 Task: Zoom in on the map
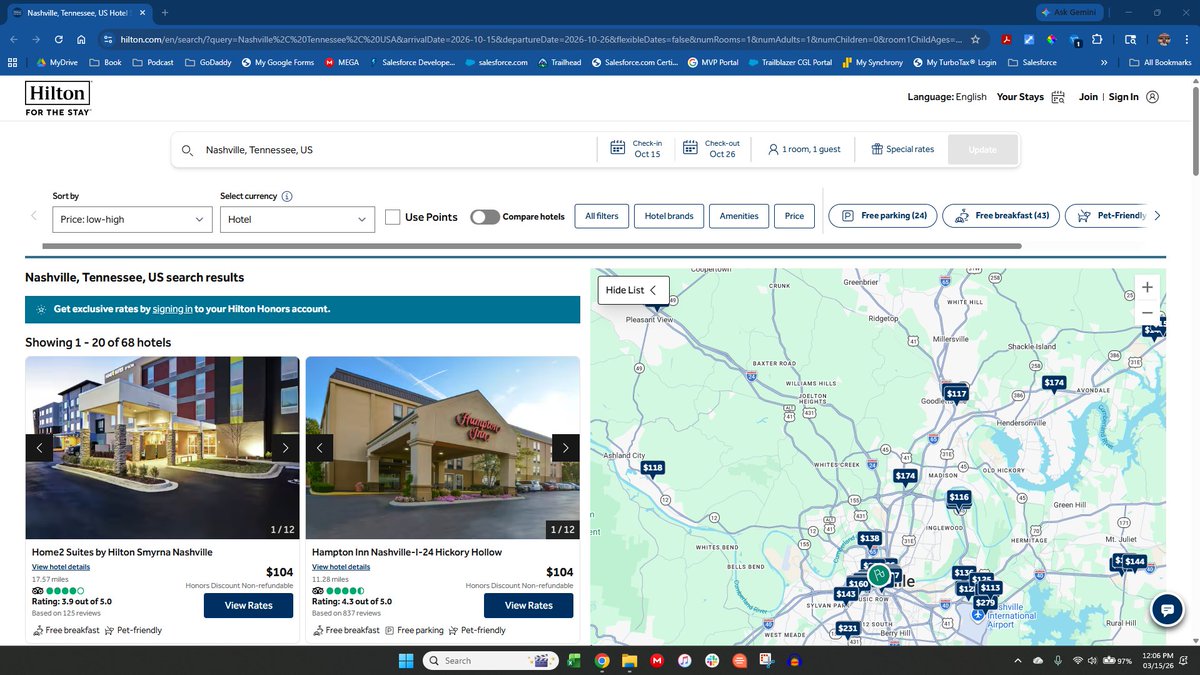[x=1147, y=287]
